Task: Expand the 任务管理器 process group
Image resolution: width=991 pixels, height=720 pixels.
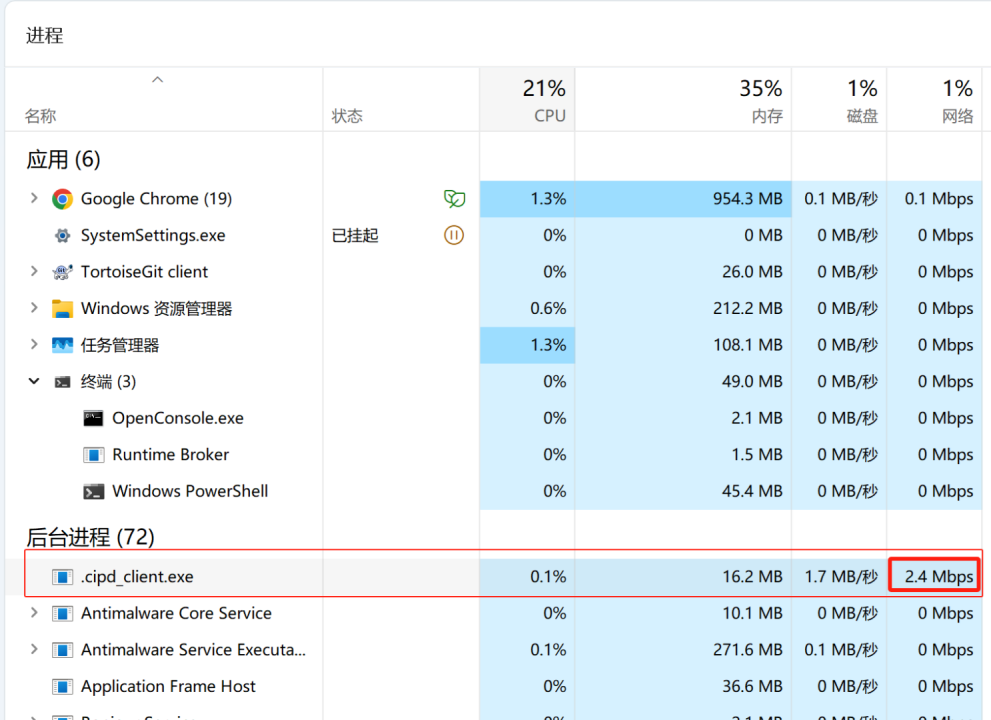Action: [33, 345]
